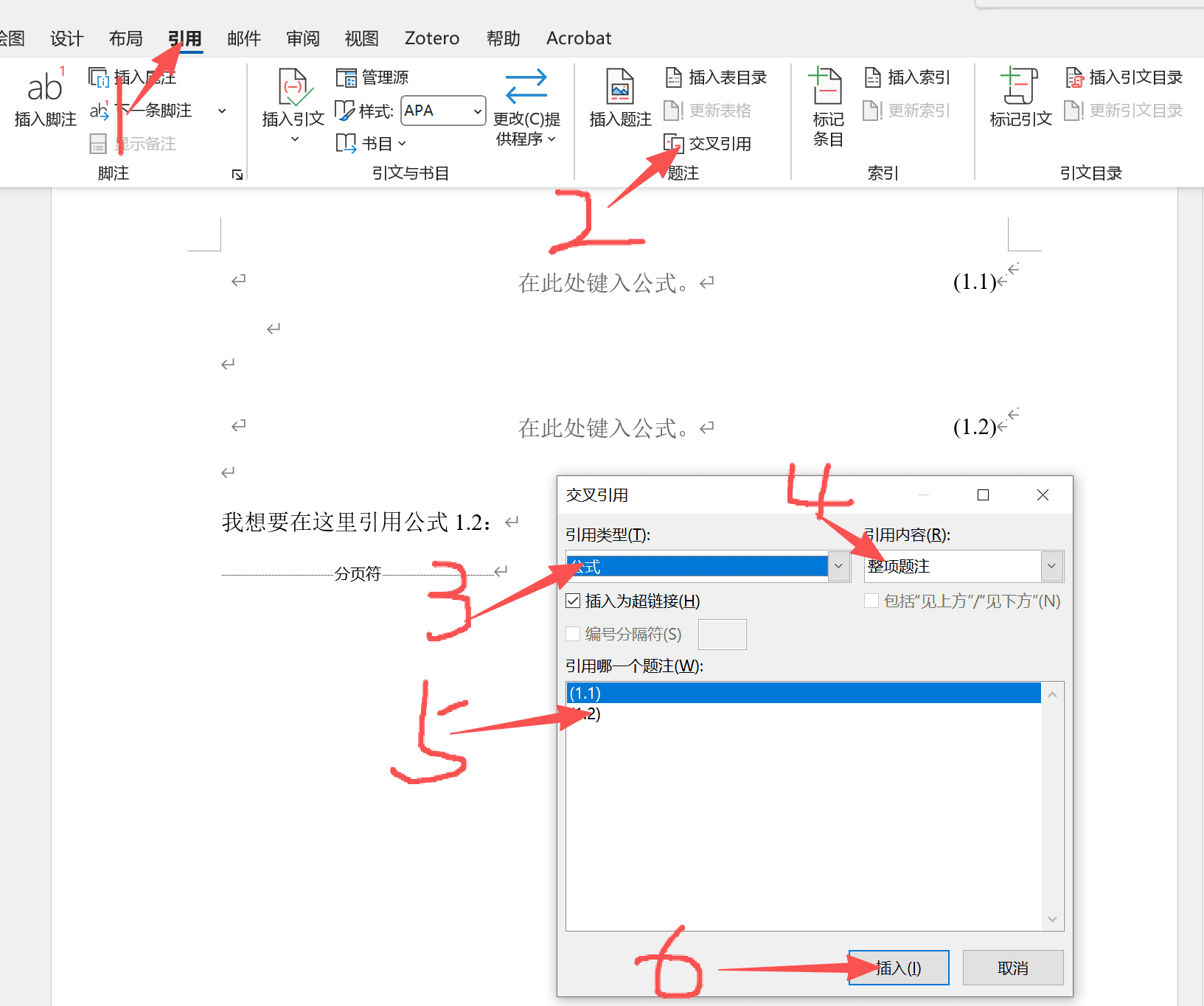Open the 引用类型 dropdown
The width and height of the screenshot is (1204, 1006).
[x=838, y=566]
